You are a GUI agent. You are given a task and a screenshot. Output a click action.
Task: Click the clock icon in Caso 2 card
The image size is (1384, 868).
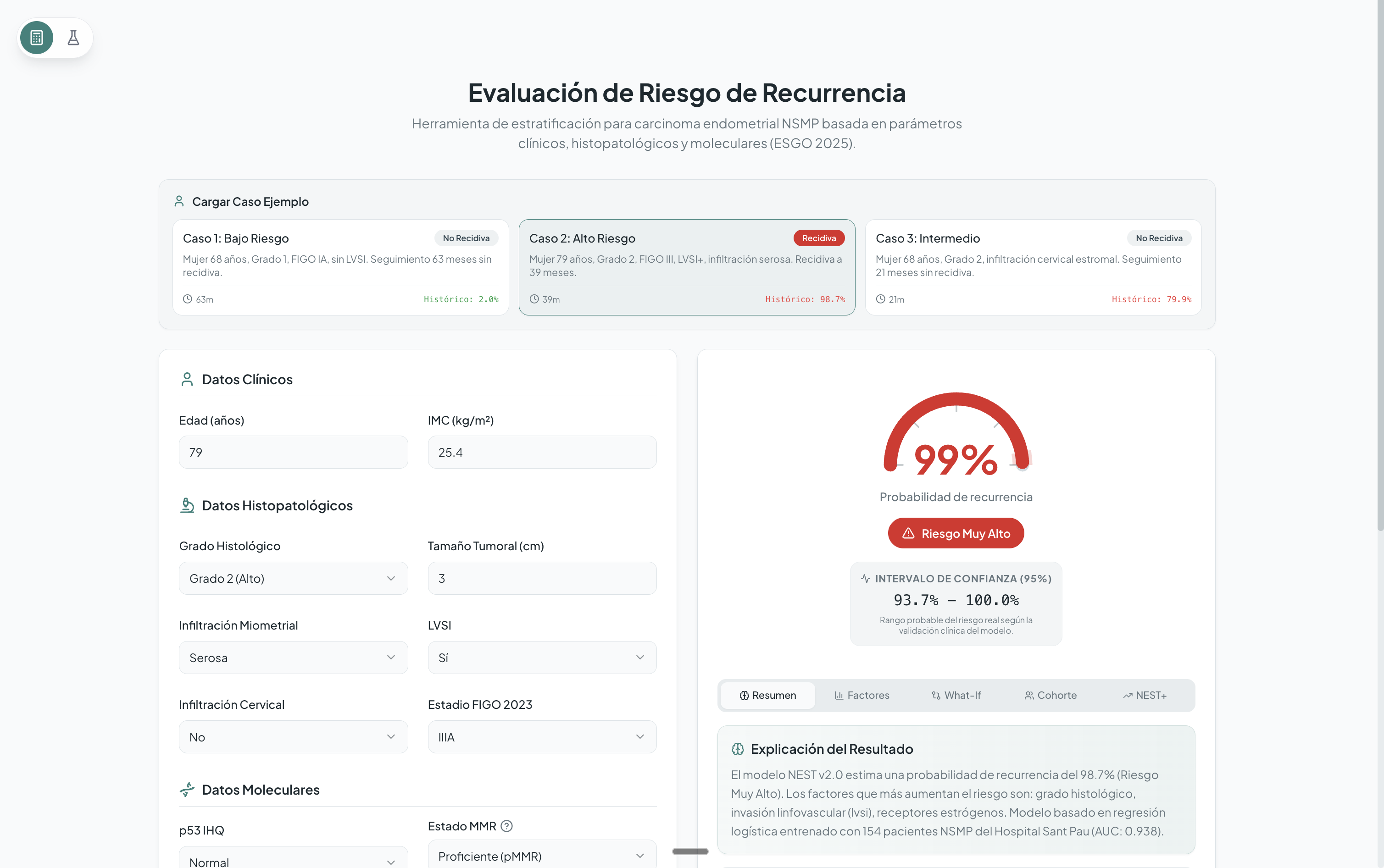point(534,299)
